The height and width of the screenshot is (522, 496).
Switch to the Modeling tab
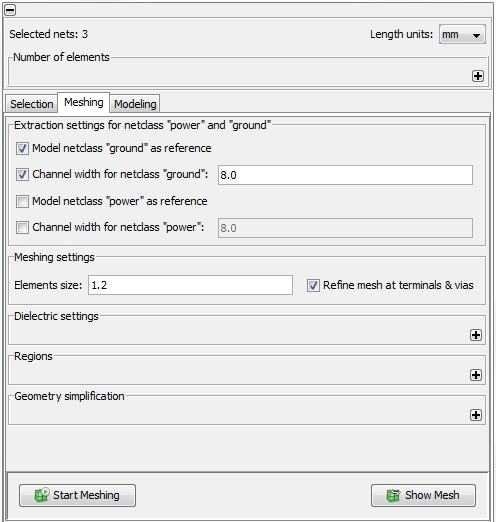pyautogui.click(x=135, y=104)
